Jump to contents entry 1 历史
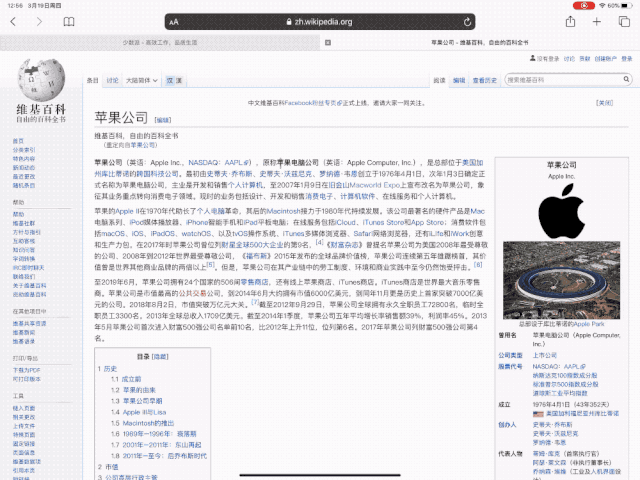 click(x=107, y=369)
